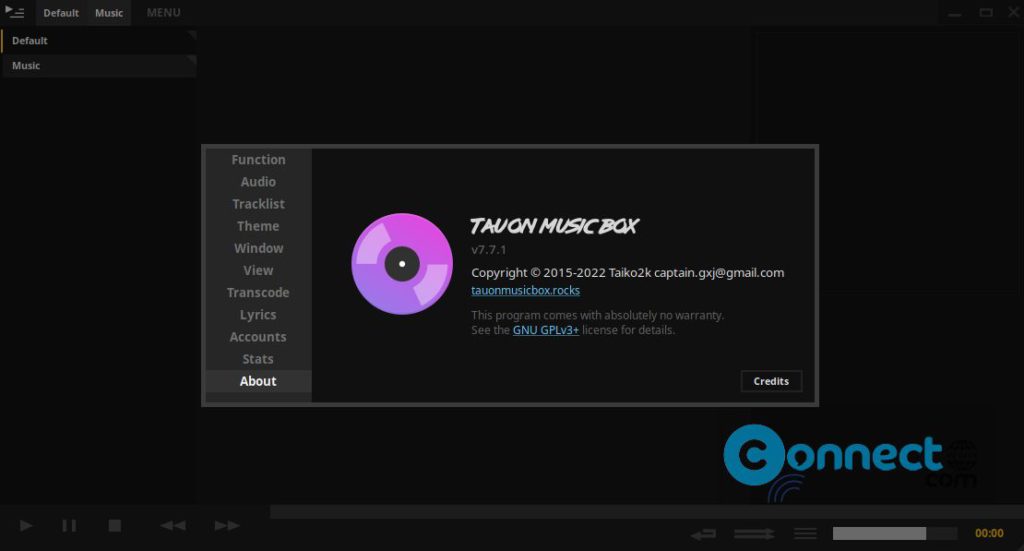
Task: Open the View settings section
Action: (x=258, y=270)
